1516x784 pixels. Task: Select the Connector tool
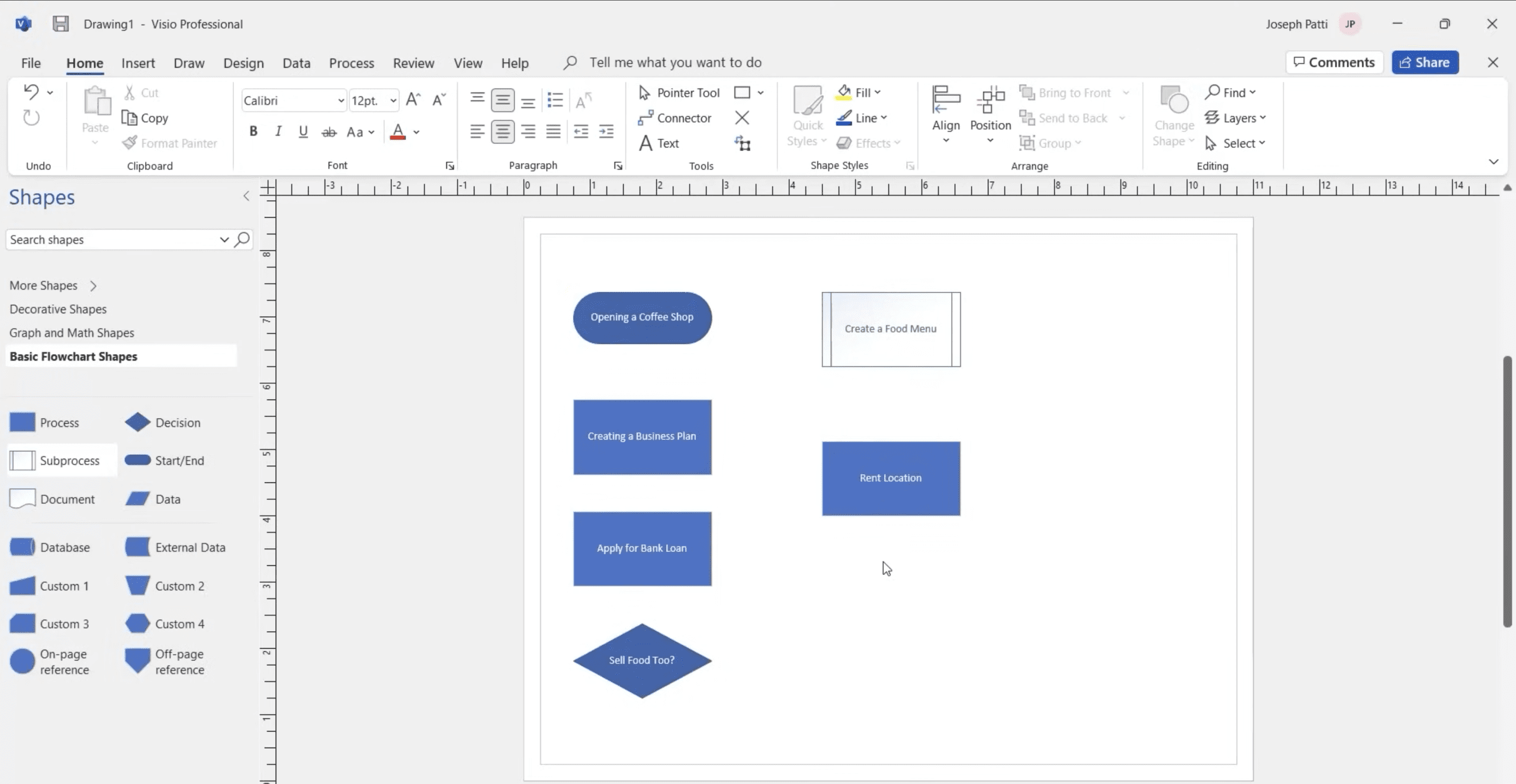[675, 118]
